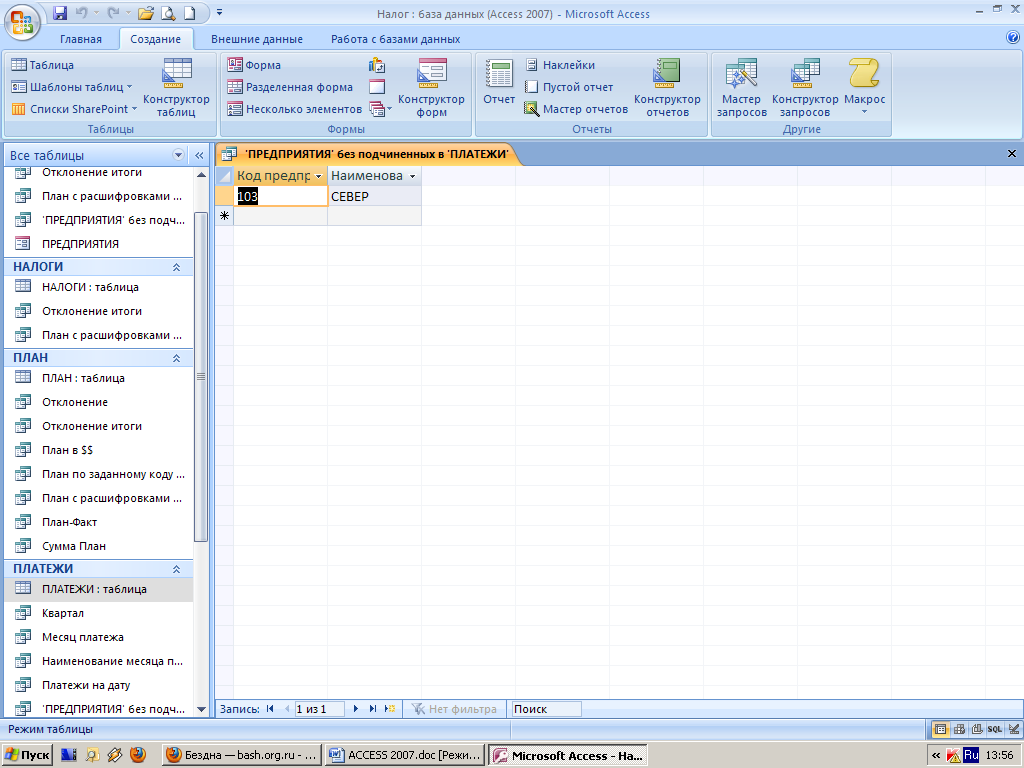The width and height of the screenshot is (1024, 768).
Task: Switch to the Главная tab
Action: (x=81, y=39)
